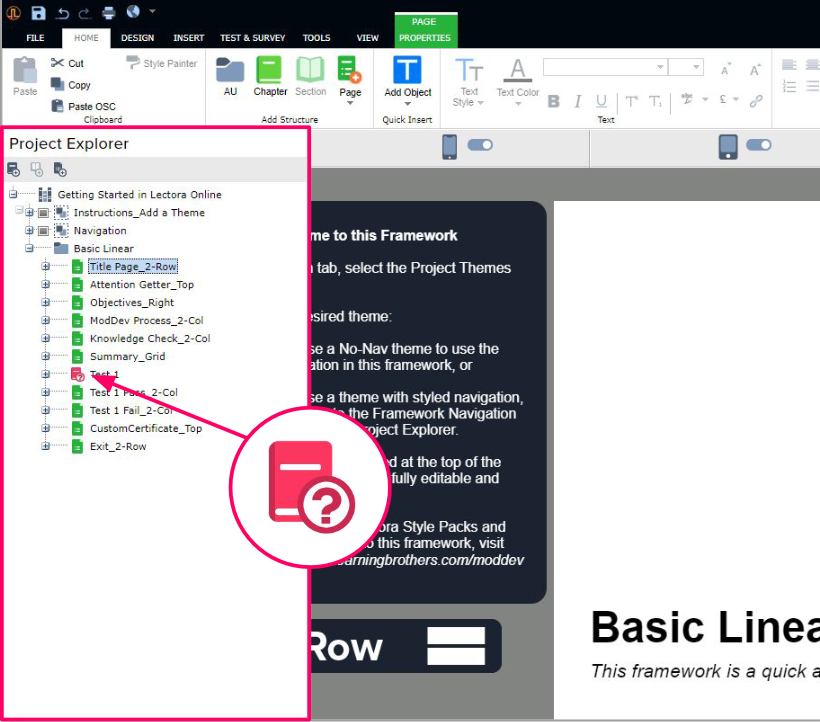Apply subscript formatting
This screenshot has width=820, height=722.
655,101
